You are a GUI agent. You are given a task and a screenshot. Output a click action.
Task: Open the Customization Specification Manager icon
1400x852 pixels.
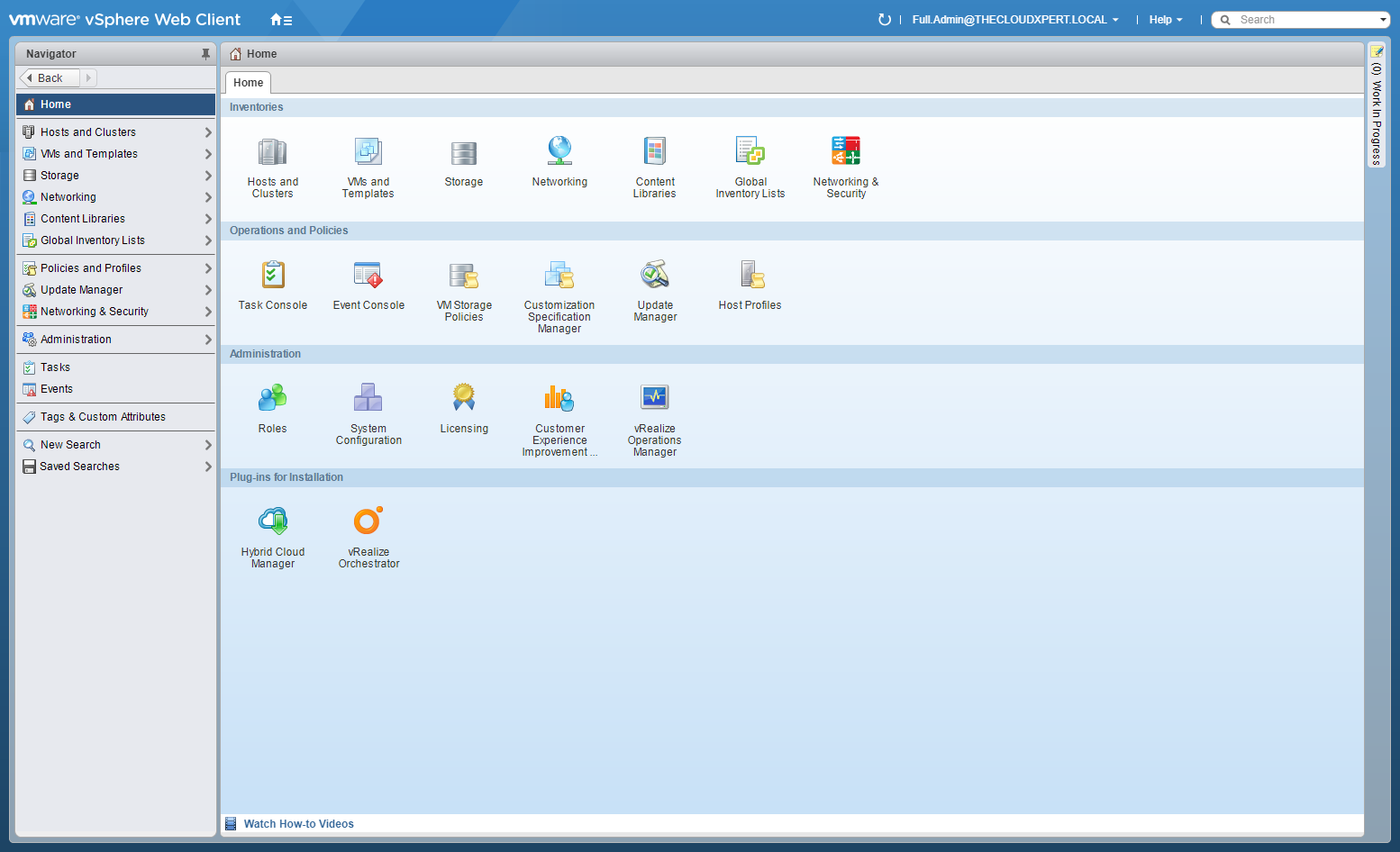point(559,275)
